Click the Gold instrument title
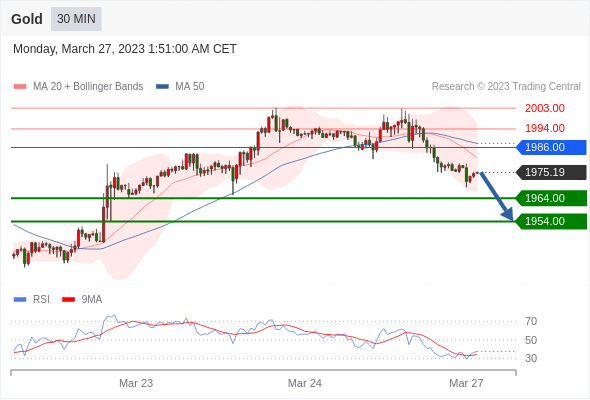This screenshot has width=590, height=400. tap(27, 19)
